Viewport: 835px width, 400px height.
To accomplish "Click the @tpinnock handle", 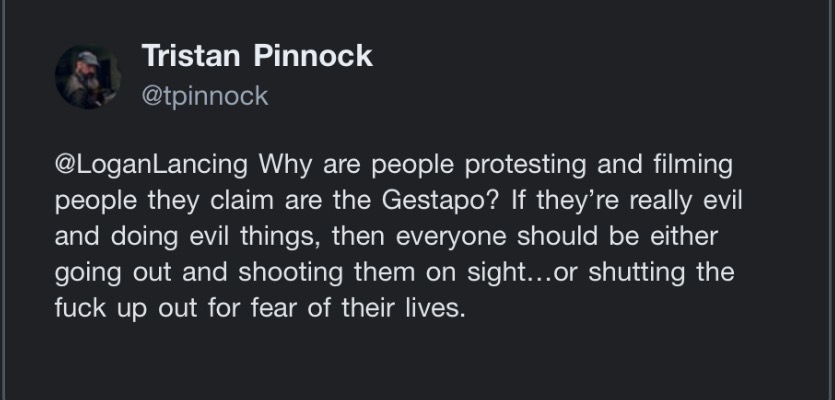I will point(205,96).
